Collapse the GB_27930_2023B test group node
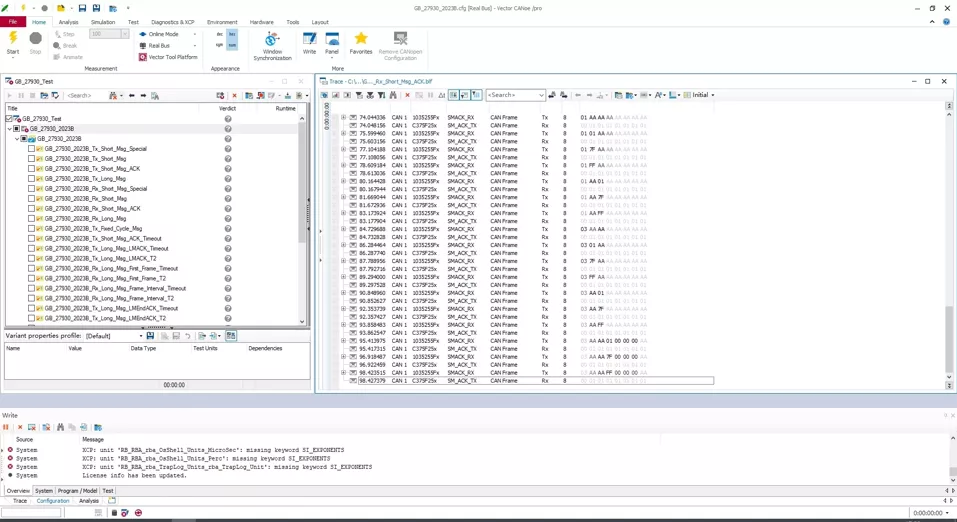Viewport: 957px width, 522px height. [17, 139]
